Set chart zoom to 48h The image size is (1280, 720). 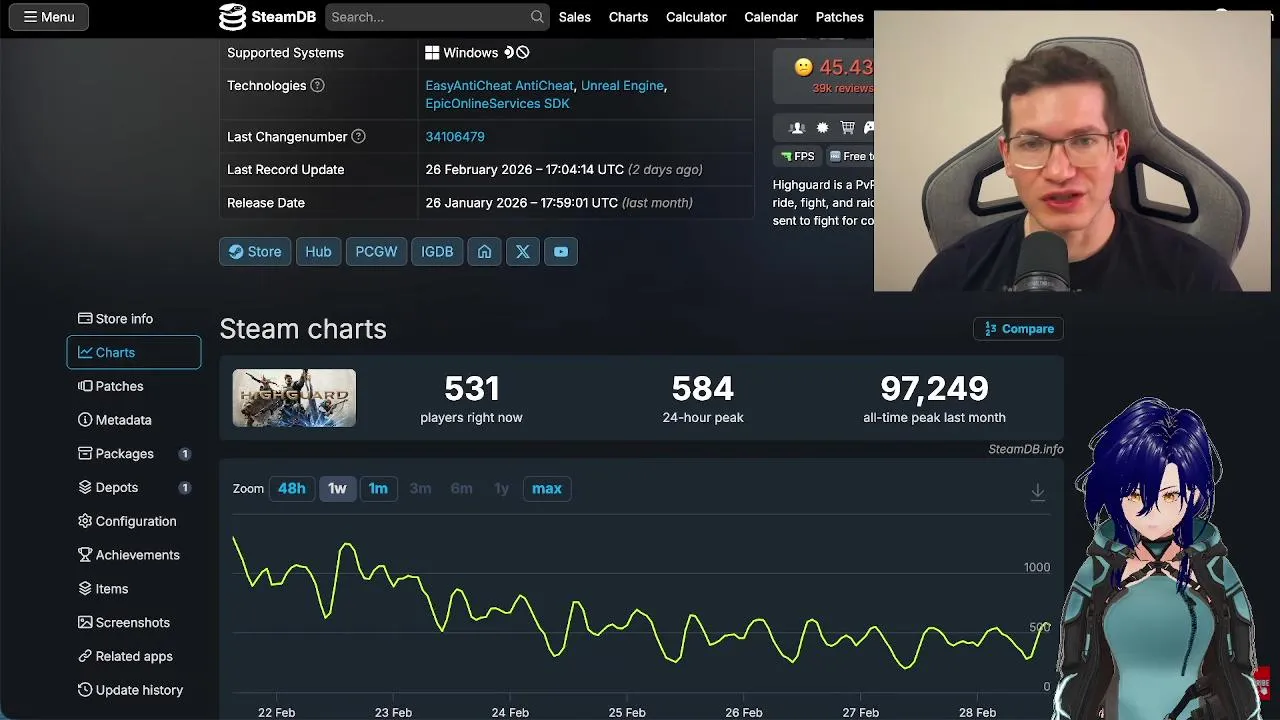pos(292,489)
